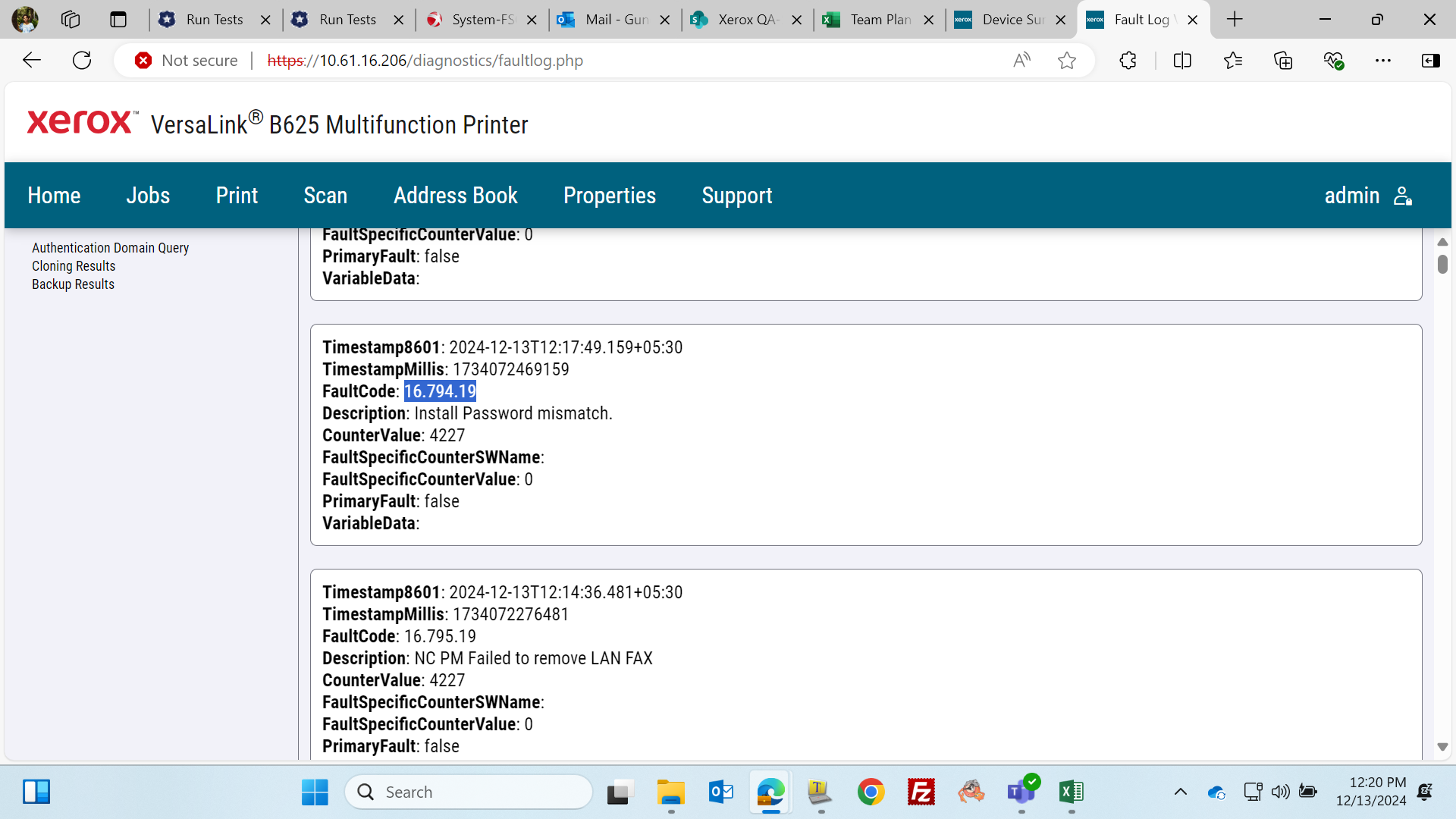
Task: Open Settings and more ellipsis menu
Action: tap(1383, 61)
